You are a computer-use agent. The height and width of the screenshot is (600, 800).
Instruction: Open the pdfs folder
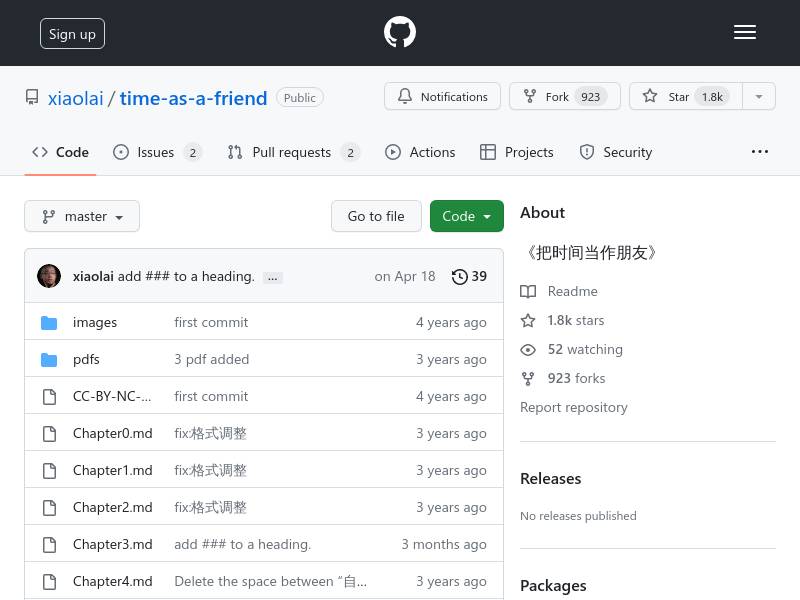(x=86, y=360)
